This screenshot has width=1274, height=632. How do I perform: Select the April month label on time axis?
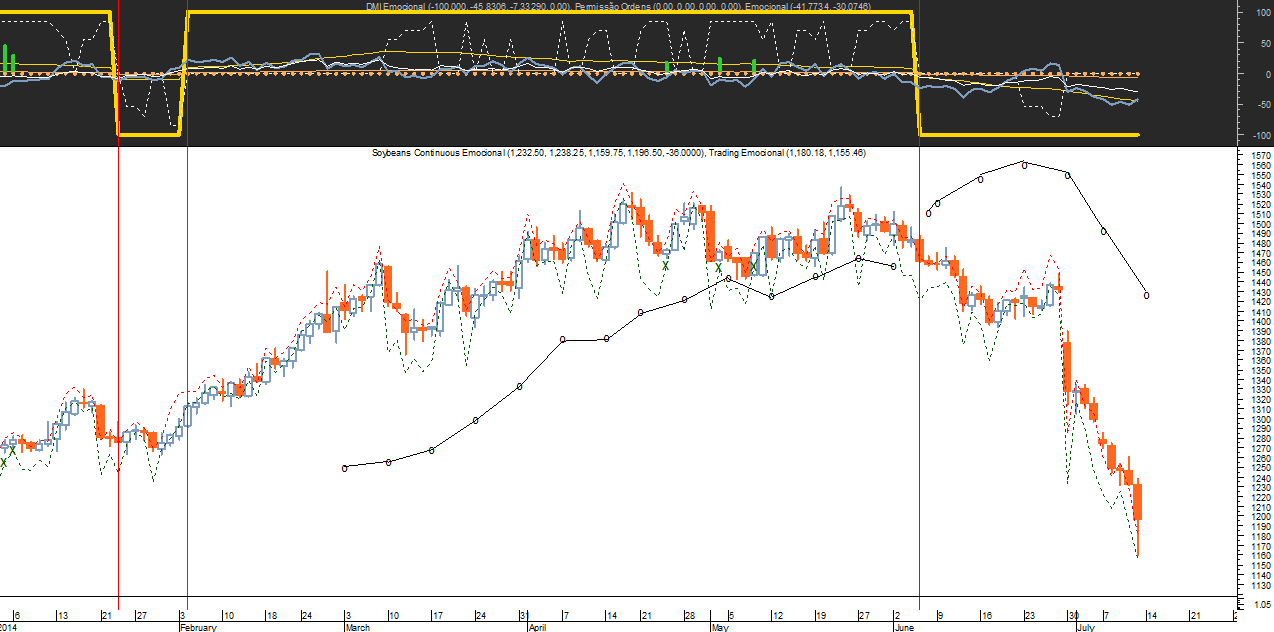537,627
